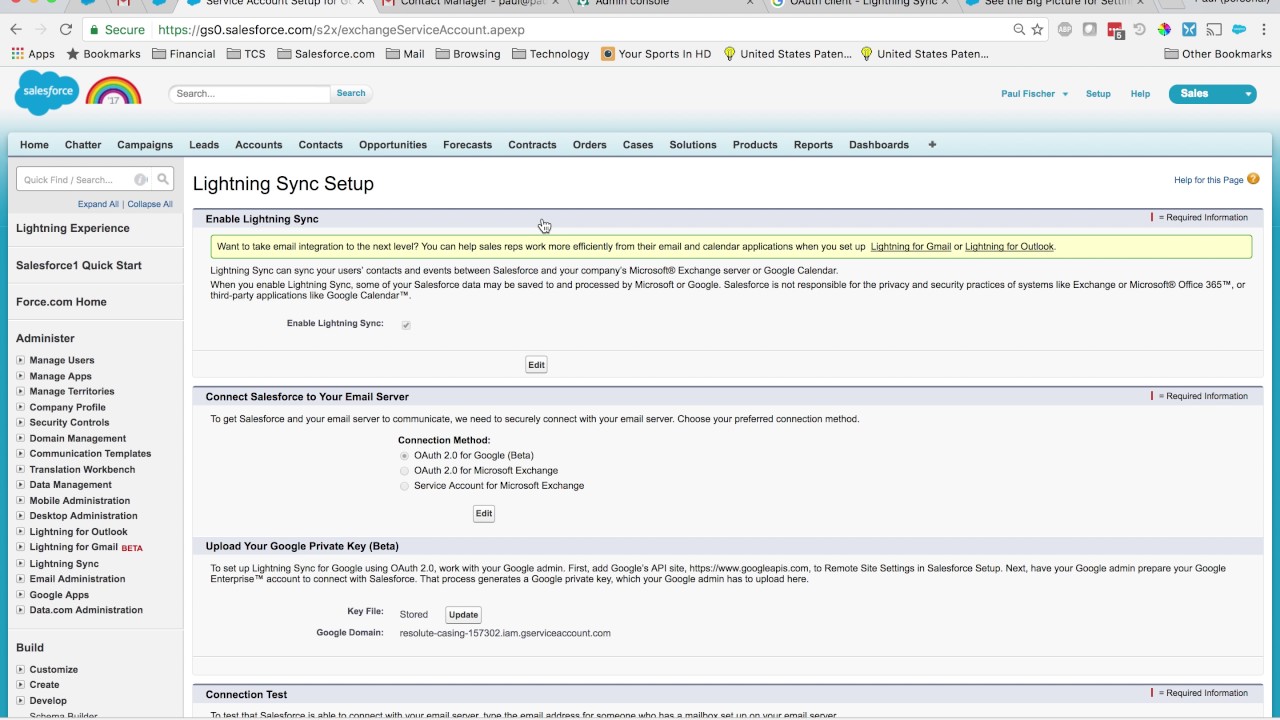Click Edit in Enable Lightning Sync section
The image size is (1280, 720).
(x=536, y=365)
